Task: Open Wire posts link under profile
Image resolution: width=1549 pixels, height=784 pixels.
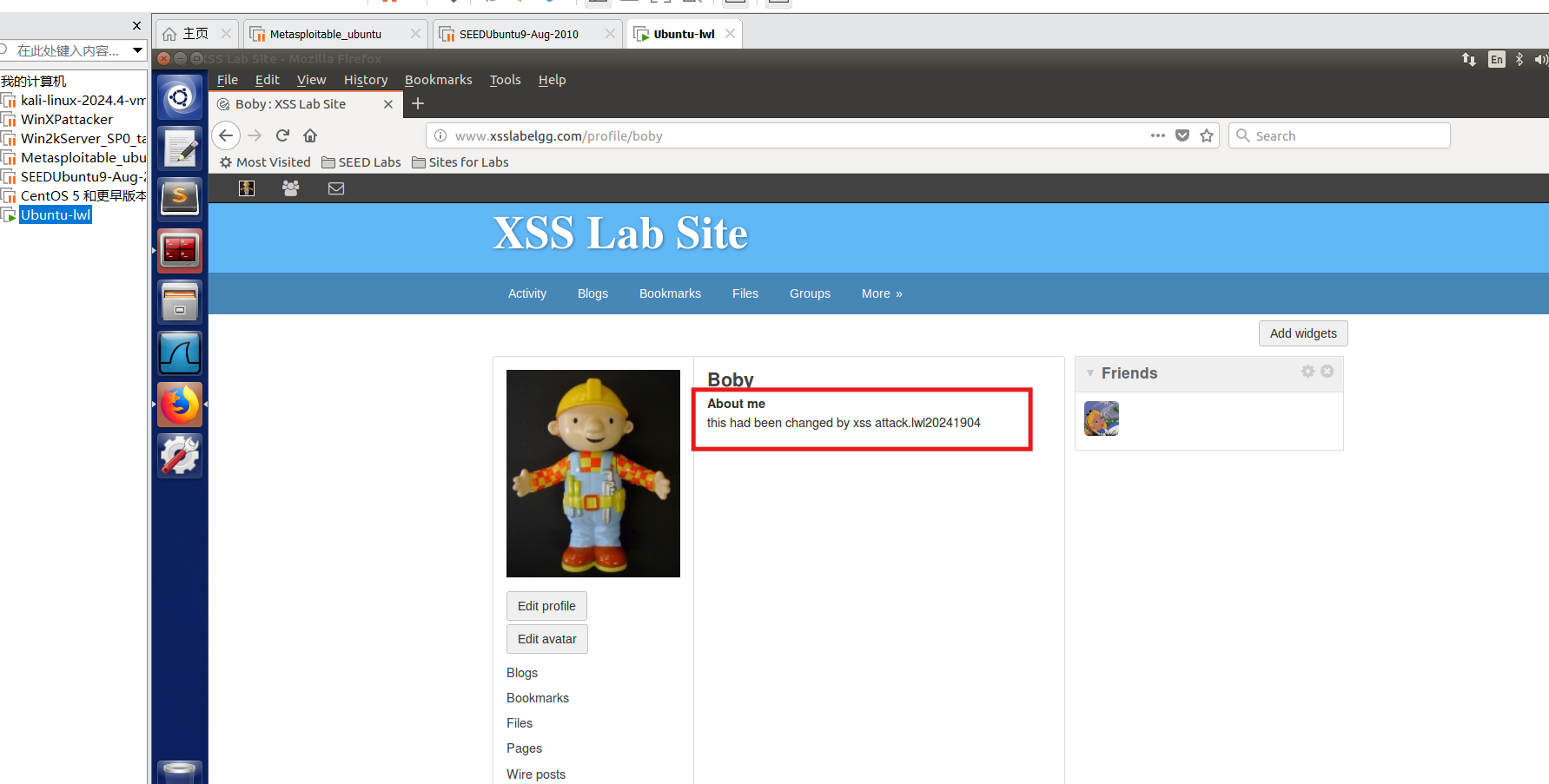Action: click(x=536, y=774)
